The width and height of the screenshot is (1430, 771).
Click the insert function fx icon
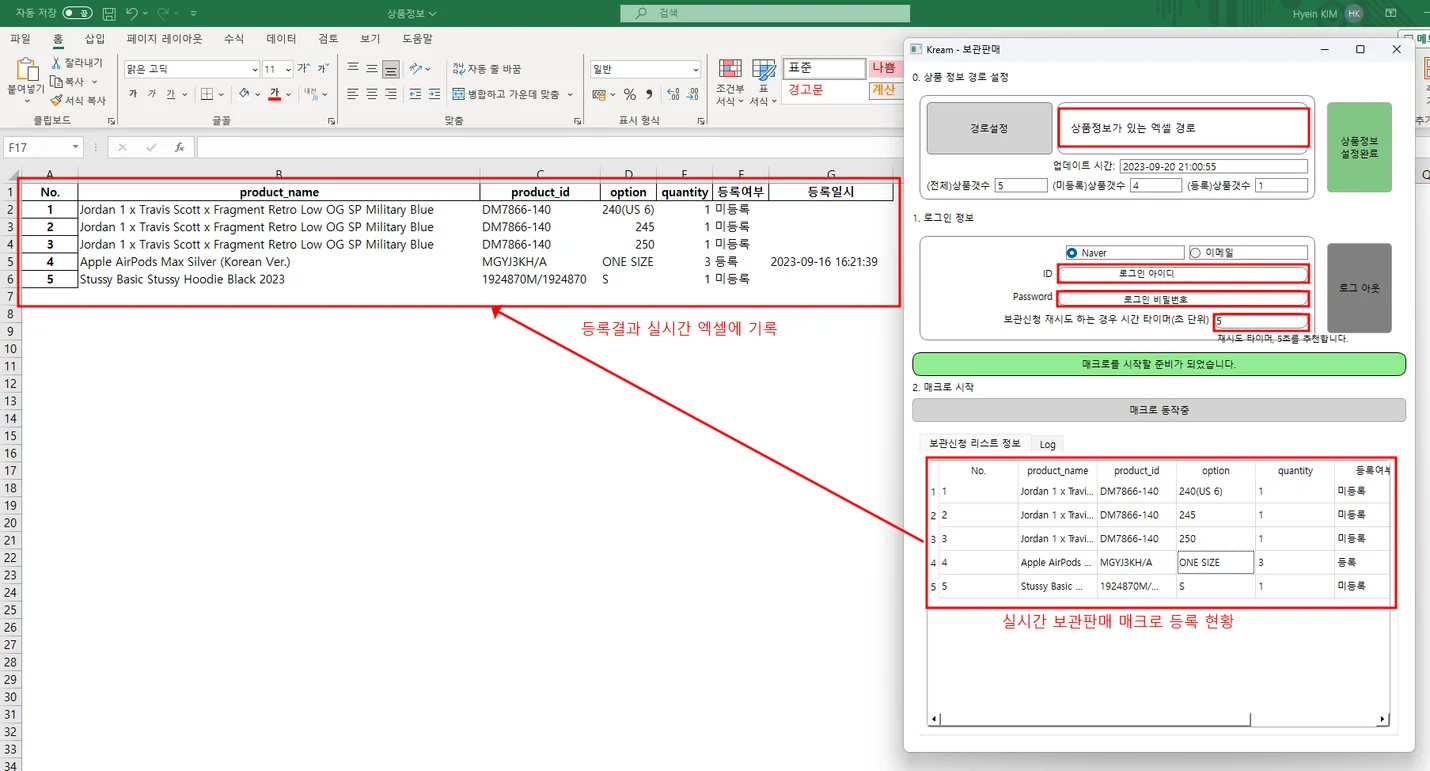point(179,147)
